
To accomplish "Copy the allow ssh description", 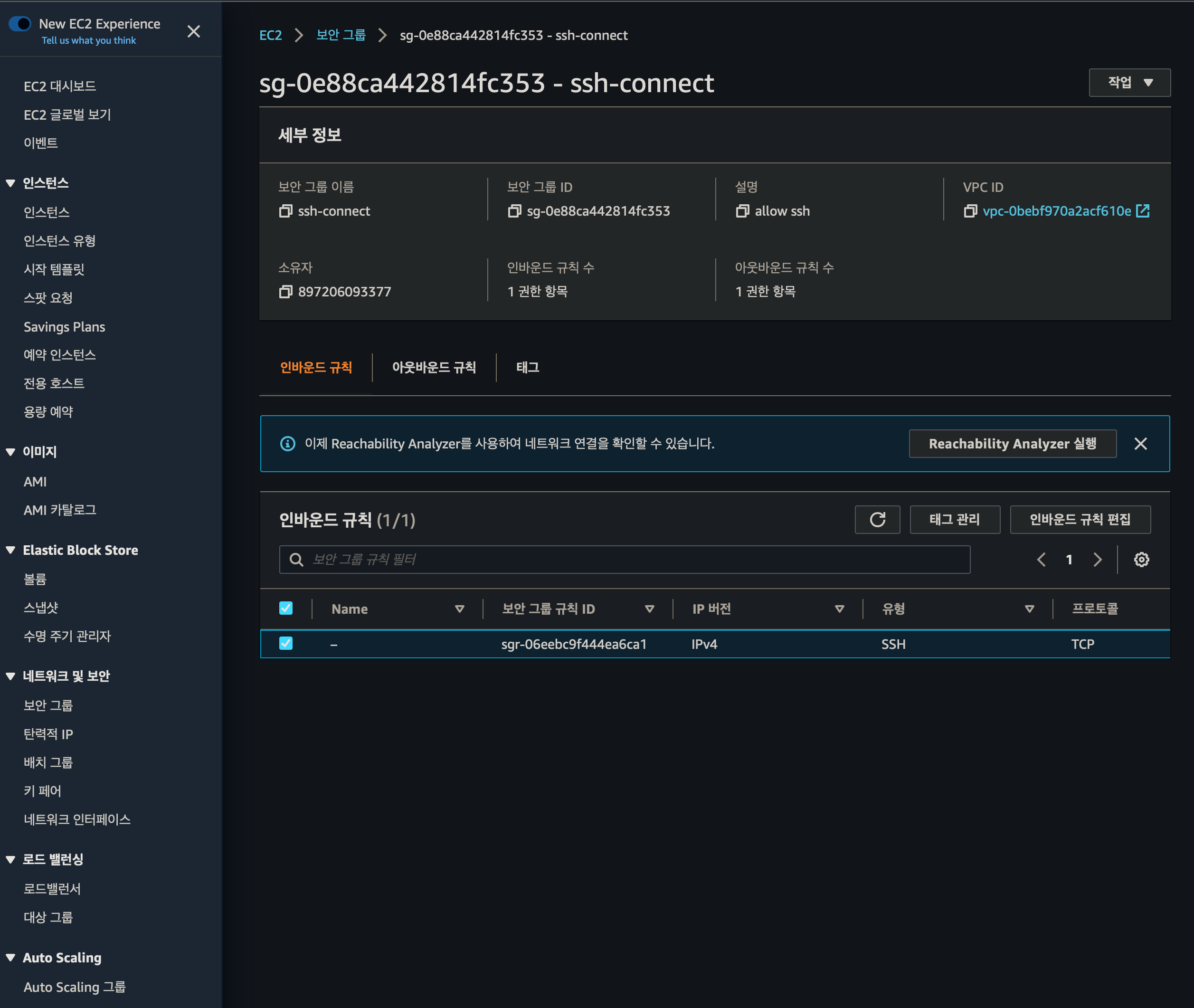I will (x=742, y=211).
